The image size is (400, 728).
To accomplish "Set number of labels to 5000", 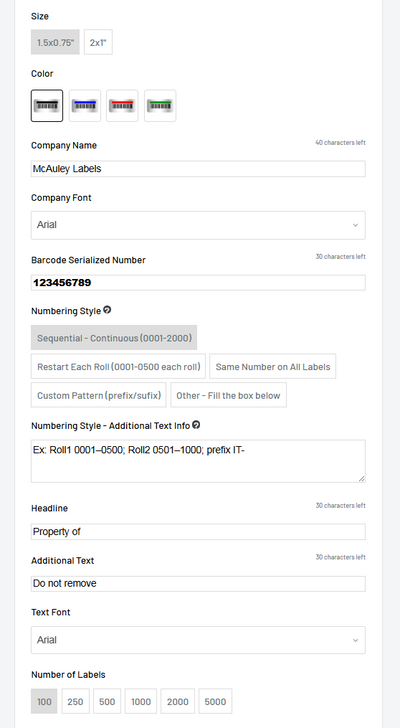I will click(x=215, y=701).
